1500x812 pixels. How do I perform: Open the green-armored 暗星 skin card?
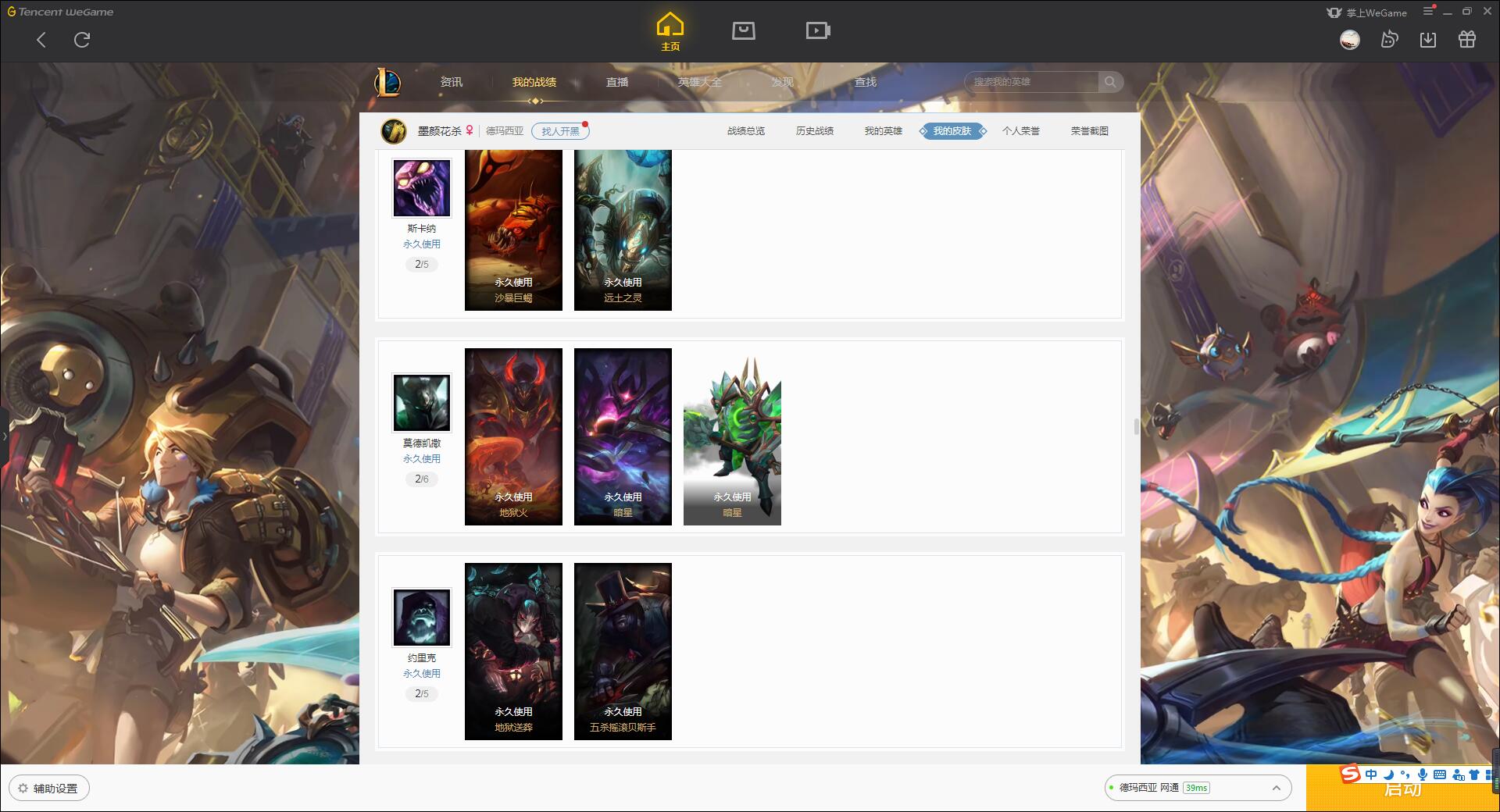(x=732, y=436)
